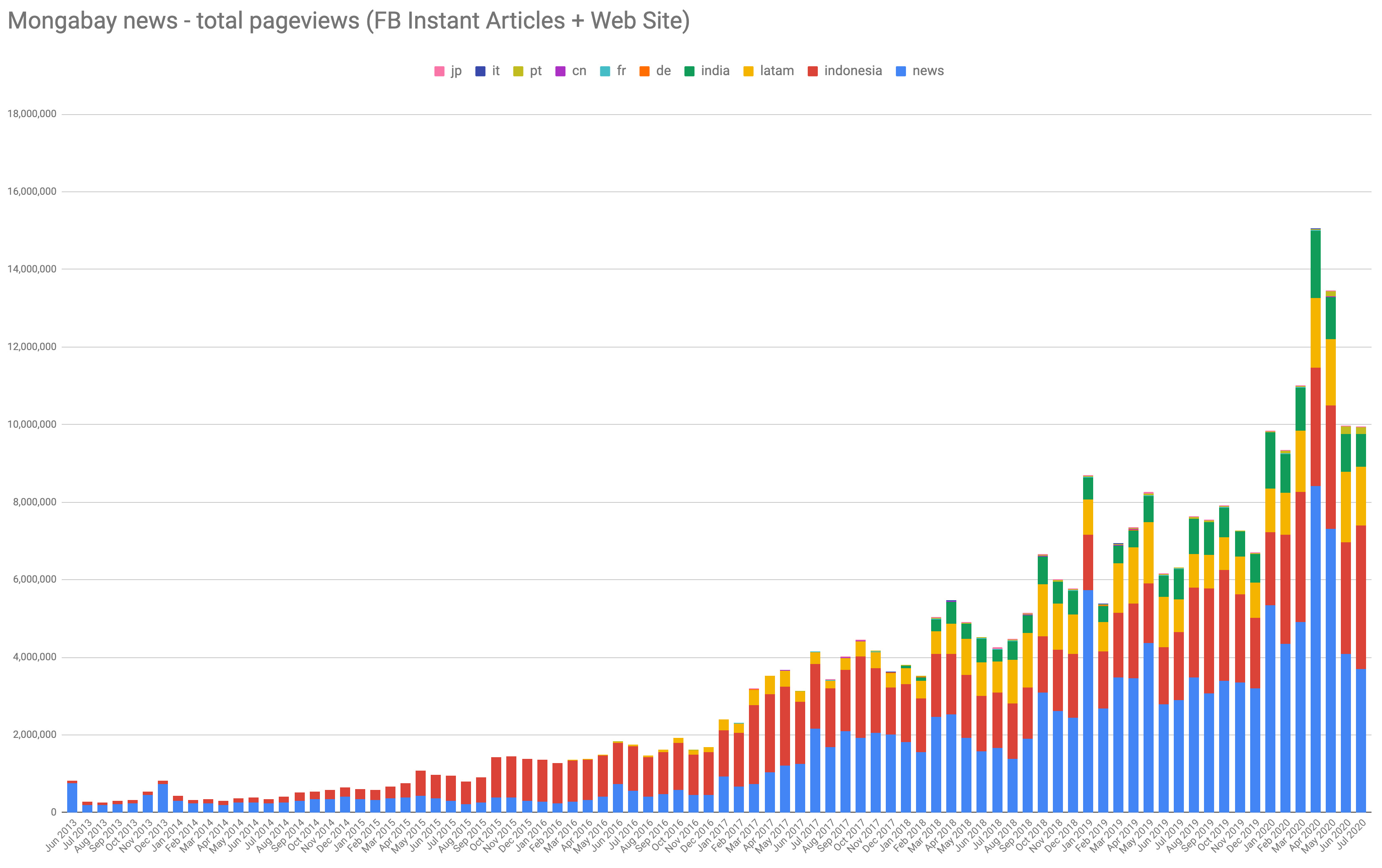Viewport: 1382px width, 868px height.
Task: Click the 4,000,000 y-axis label
Action: pos(34,657)
